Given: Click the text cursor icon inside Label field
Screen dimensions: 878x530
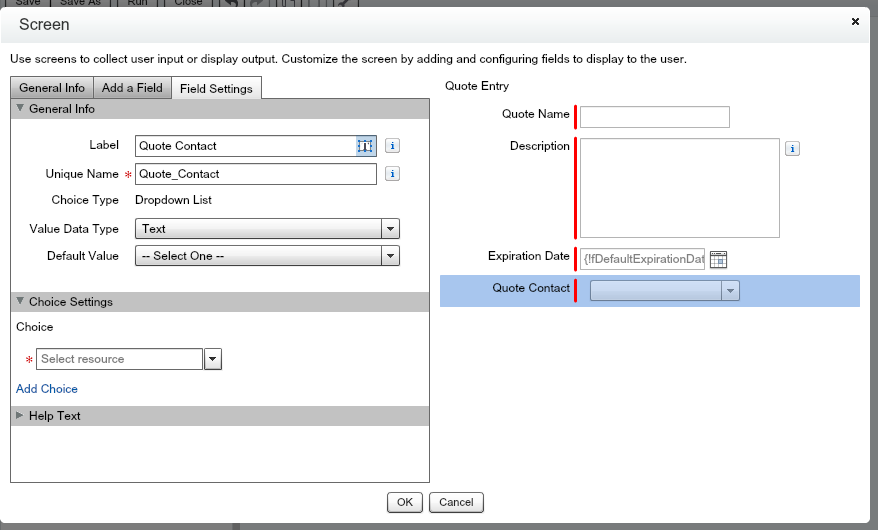Looking at the screenshot, I should pos(365,146).
